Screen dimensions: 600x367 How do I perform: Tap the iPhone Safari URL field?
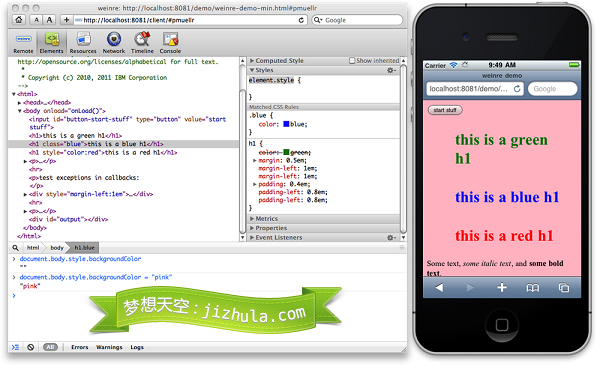(x=474, y=89)
